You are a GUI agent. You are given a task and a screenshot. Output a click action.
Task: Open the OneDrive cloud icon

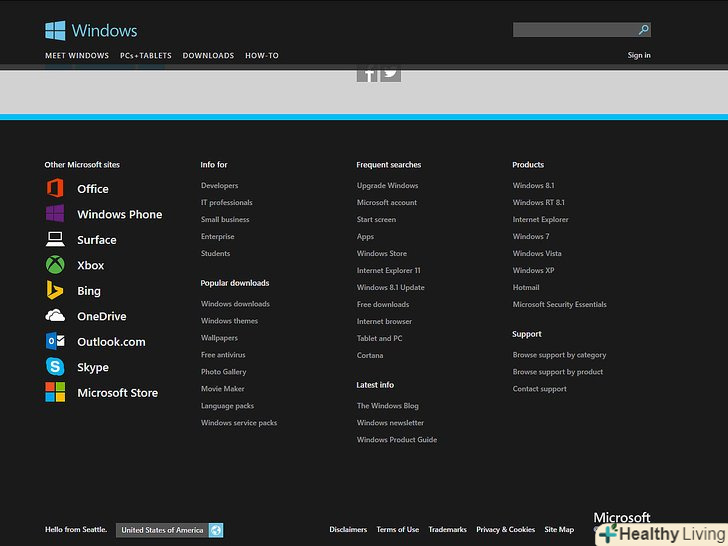[55, 316]
